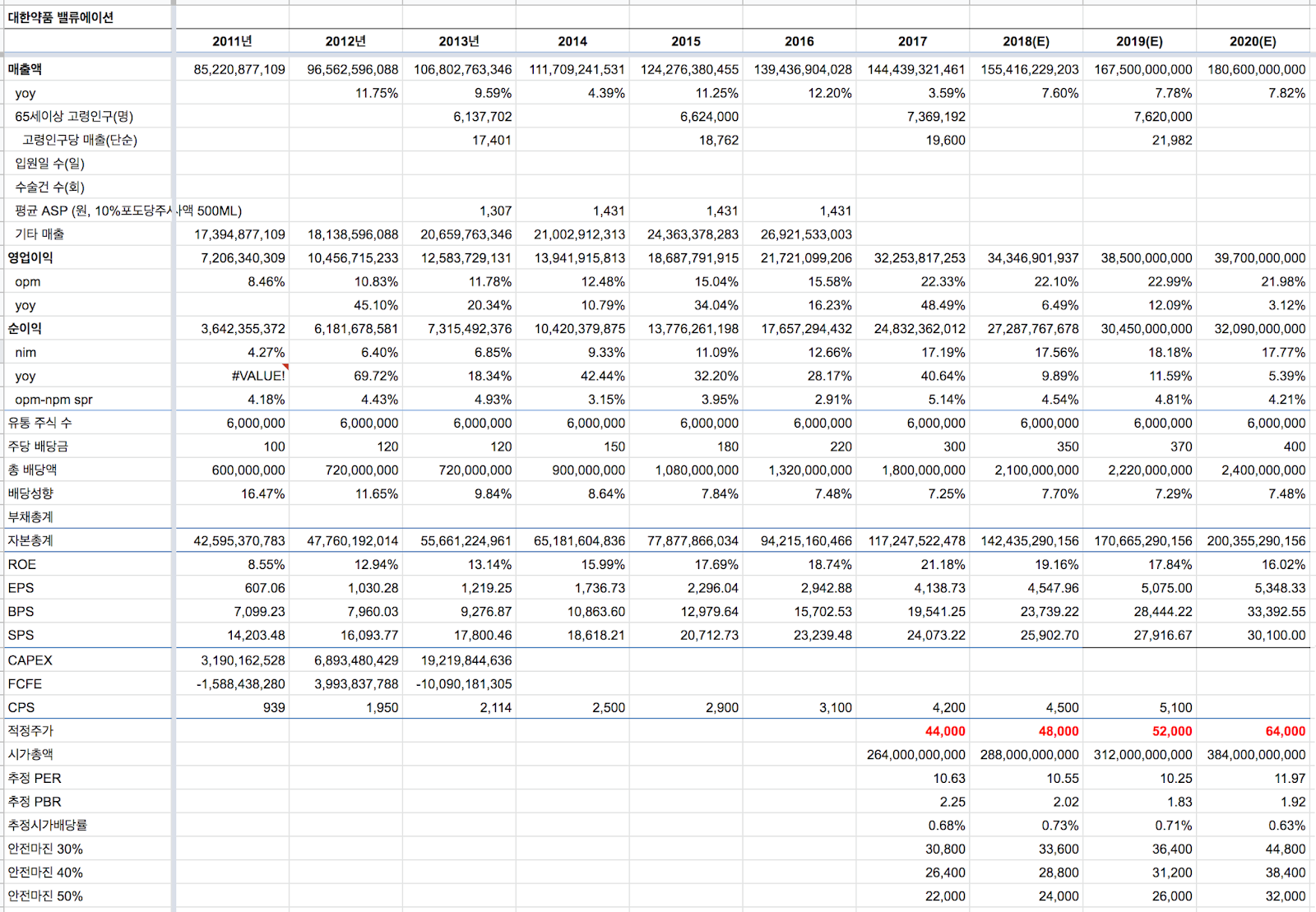Click CAPEX value 19,219,844,636
The width and height of the screenshot is (1316, 912).
(x=466, y=660)
